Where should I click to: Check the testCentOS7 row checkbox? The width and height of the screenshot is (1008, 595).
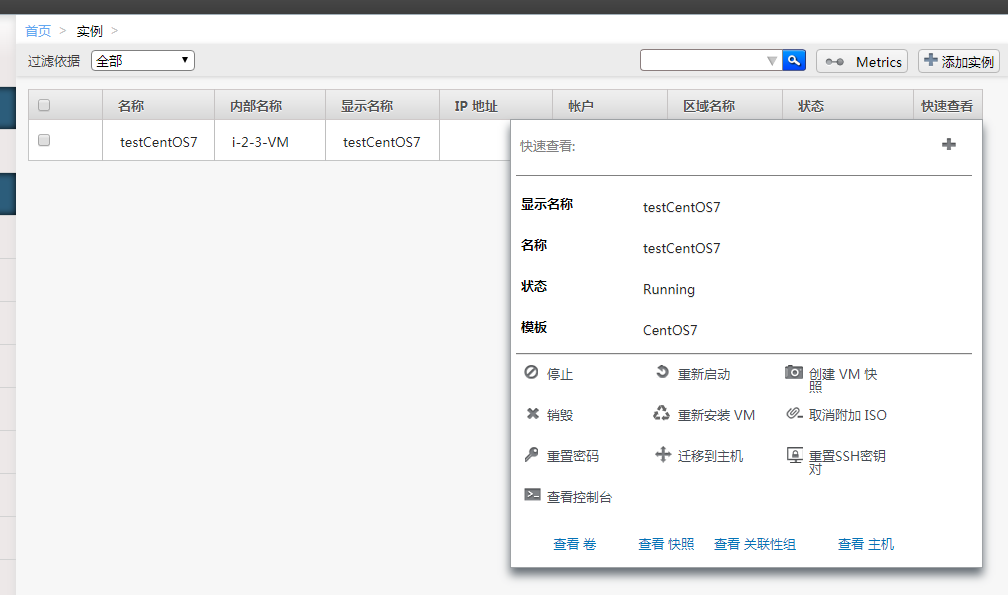(43, 140)
